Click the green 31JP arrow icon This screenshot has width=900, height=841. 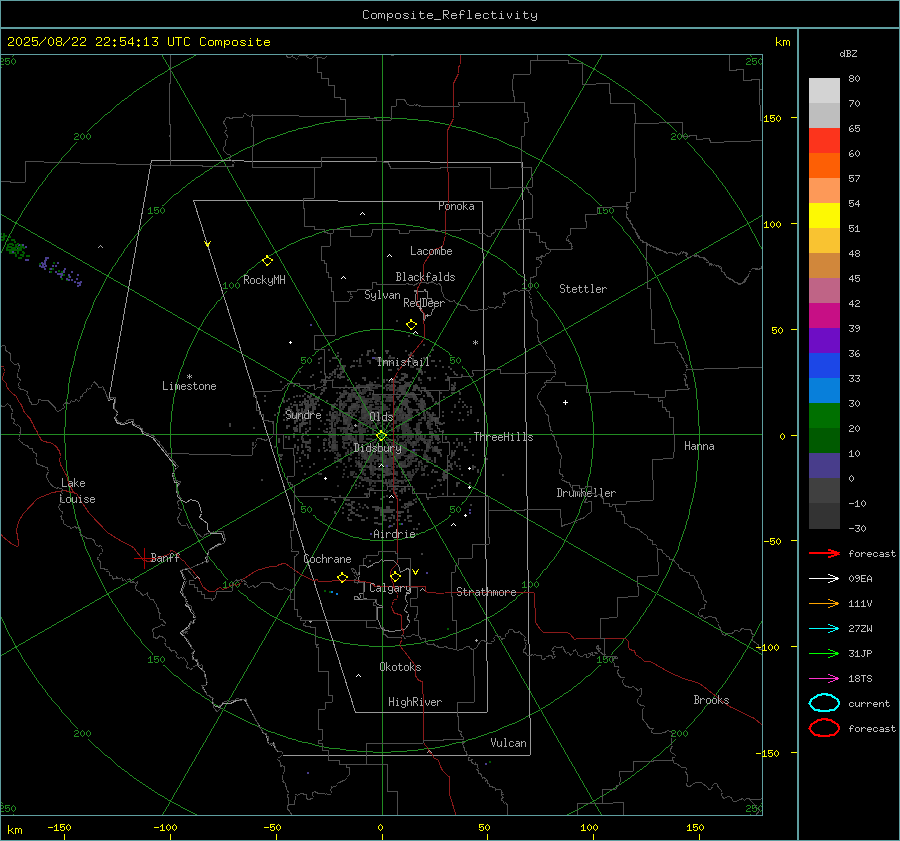824,653
